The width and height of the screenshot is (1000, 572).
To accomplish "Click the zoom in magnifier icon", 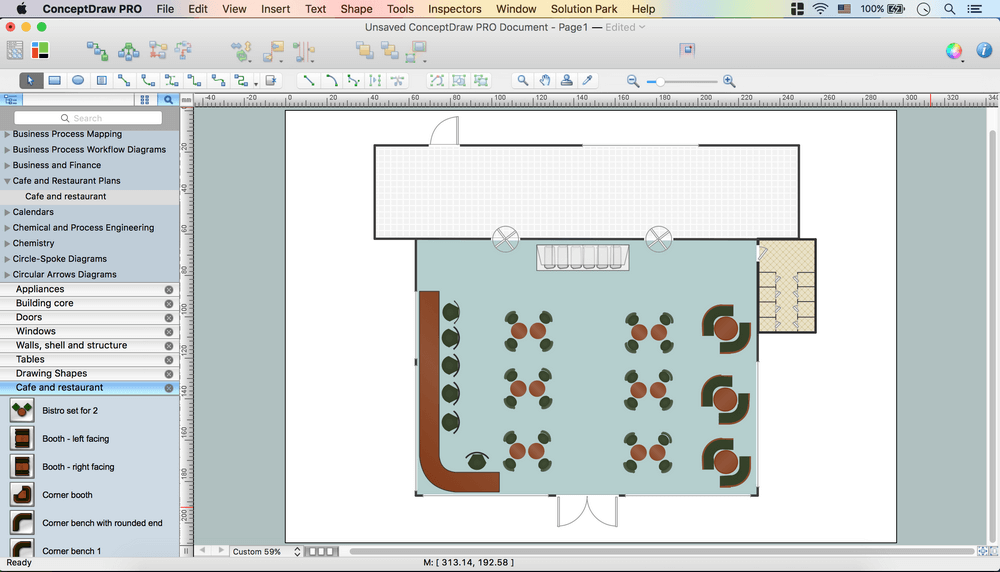I will coord(729,80).
